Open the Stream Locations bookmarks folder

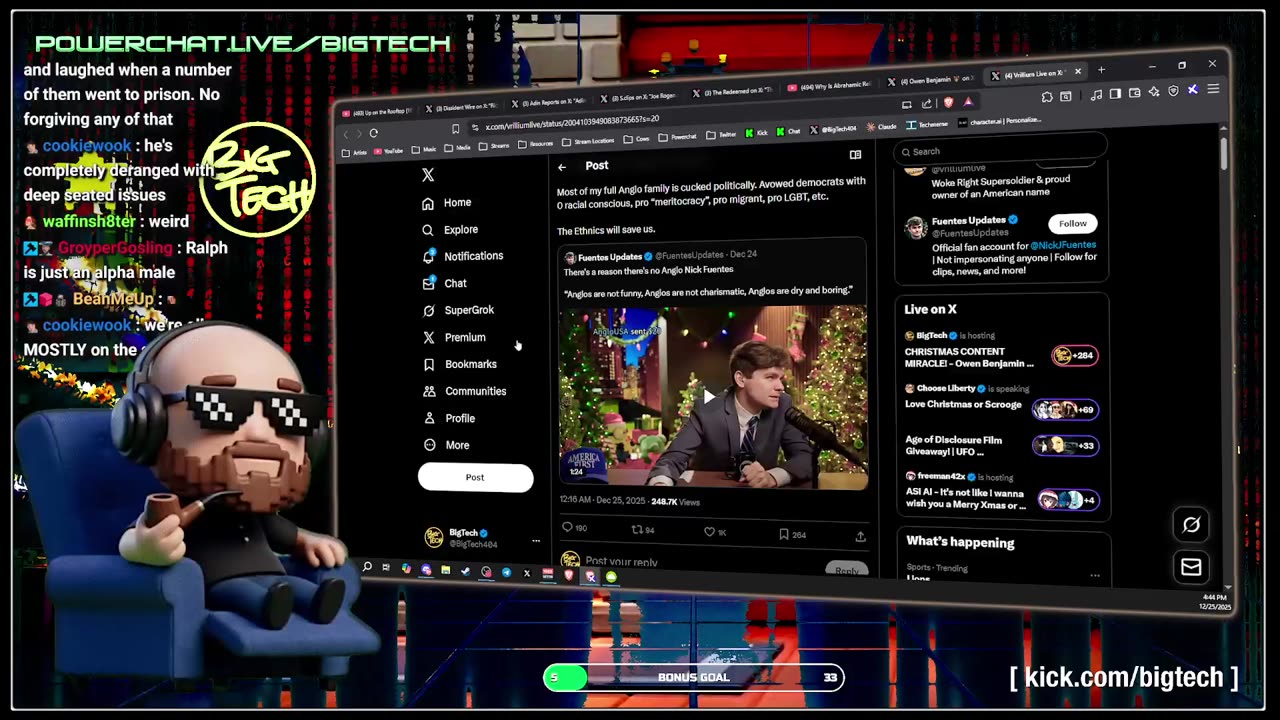coord(588,141)
